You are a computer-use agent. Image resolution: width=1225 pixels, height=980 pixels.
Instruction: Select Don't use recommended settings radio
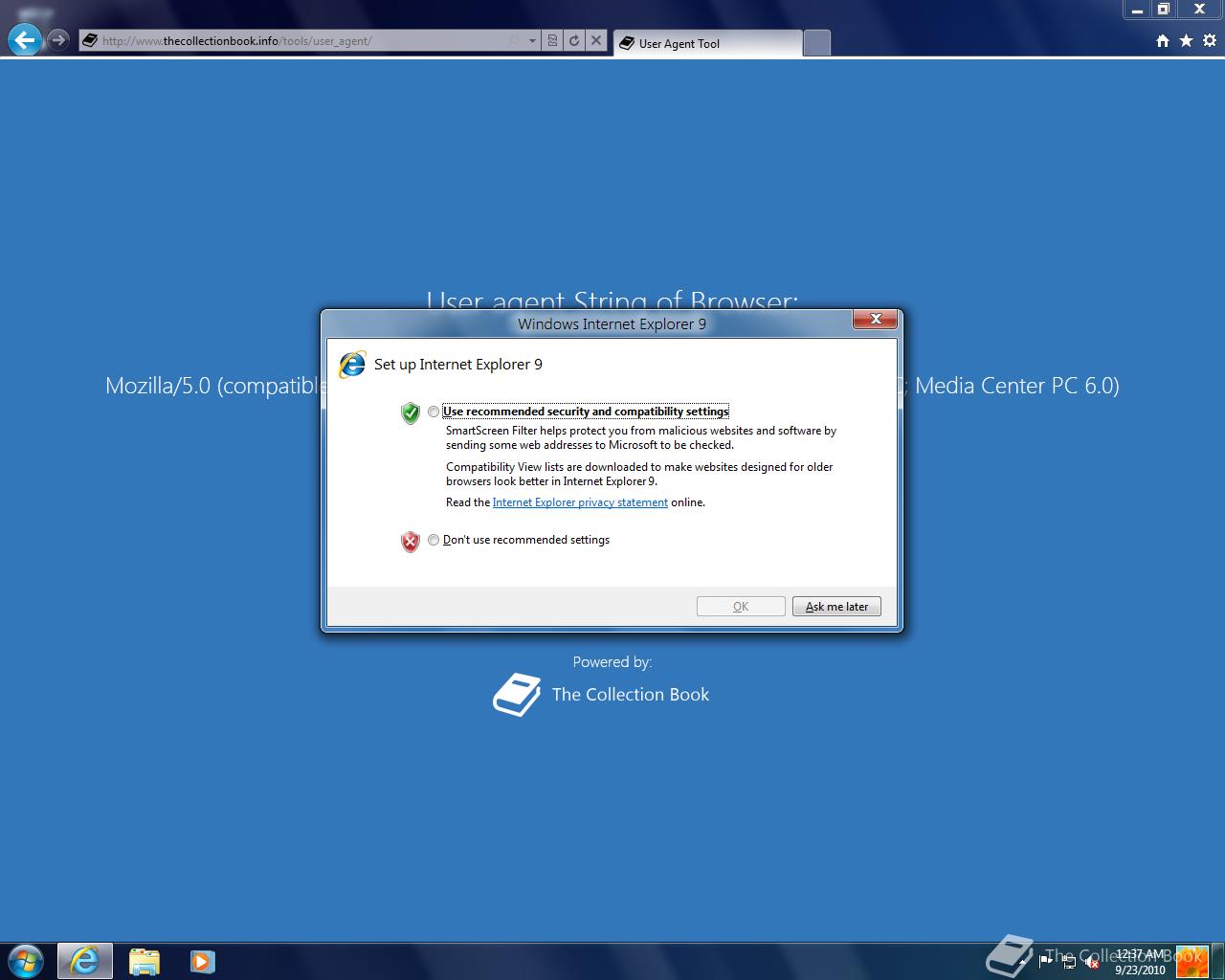434,540
